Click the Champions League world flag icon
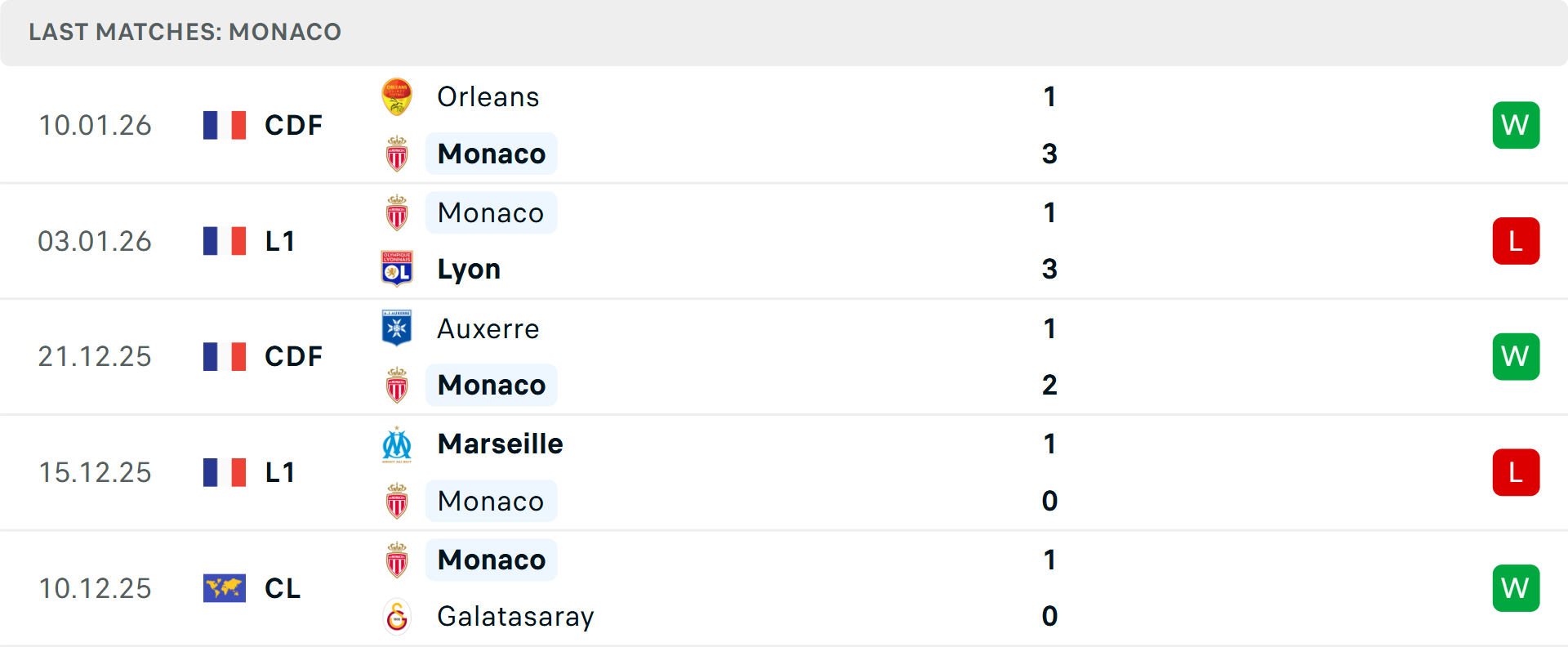 225,588
